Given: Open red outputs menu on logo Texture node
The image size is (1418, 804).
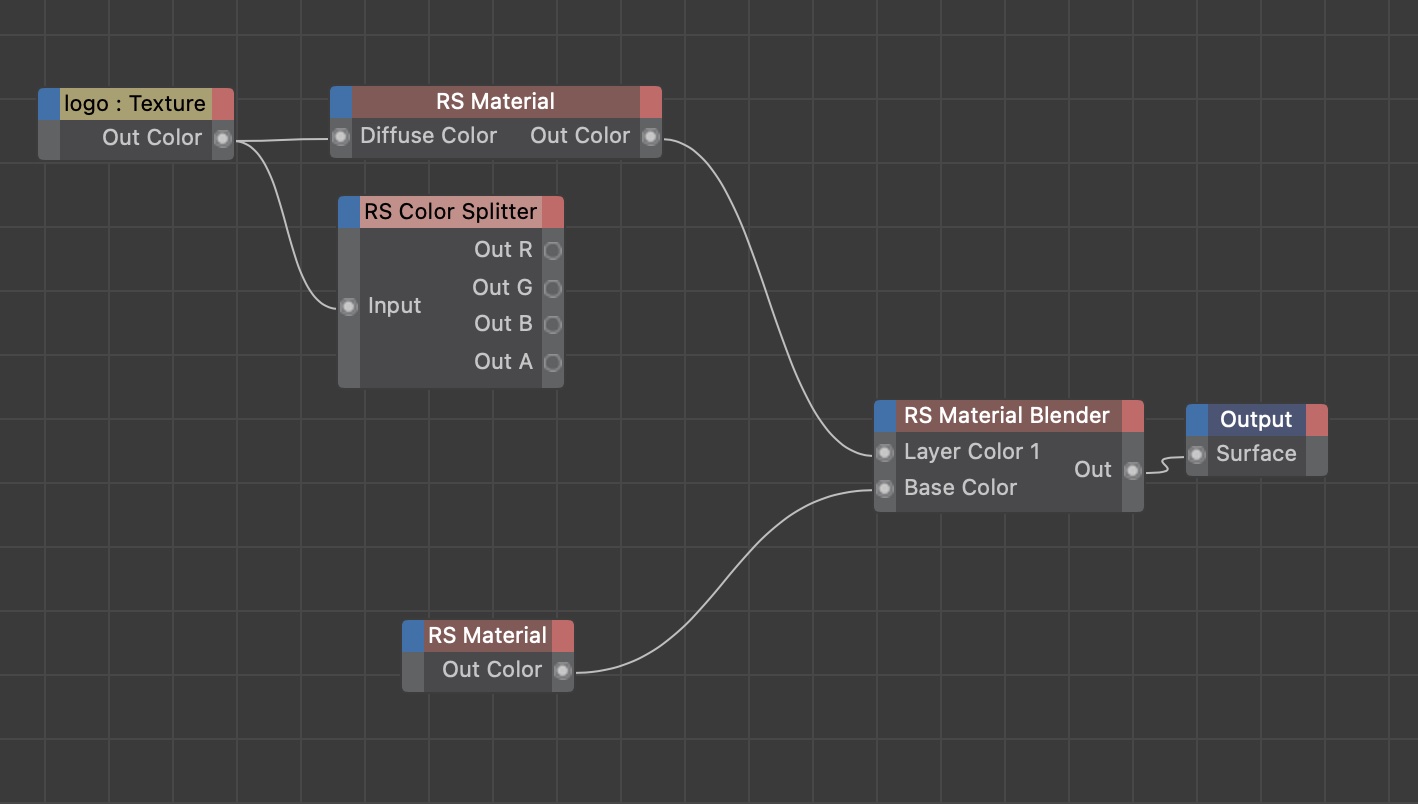Looking at the screenshot, I should (x=223, y=104).
